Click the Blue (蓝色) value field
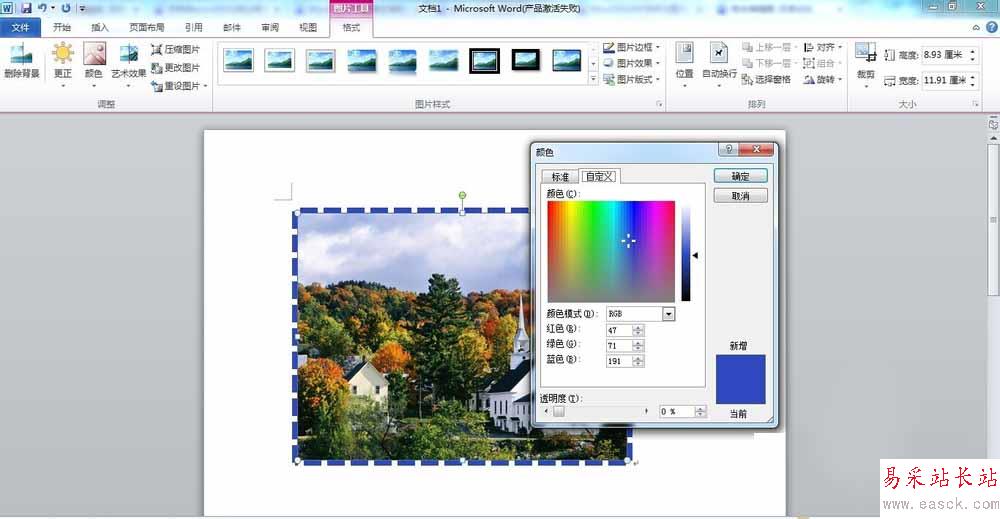 point(619,361)
